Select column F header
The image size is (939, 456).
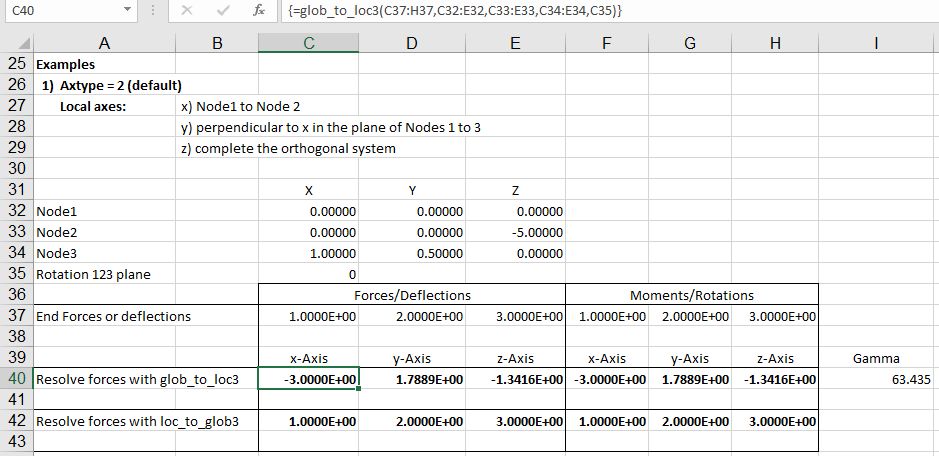(x=607, y=44)
